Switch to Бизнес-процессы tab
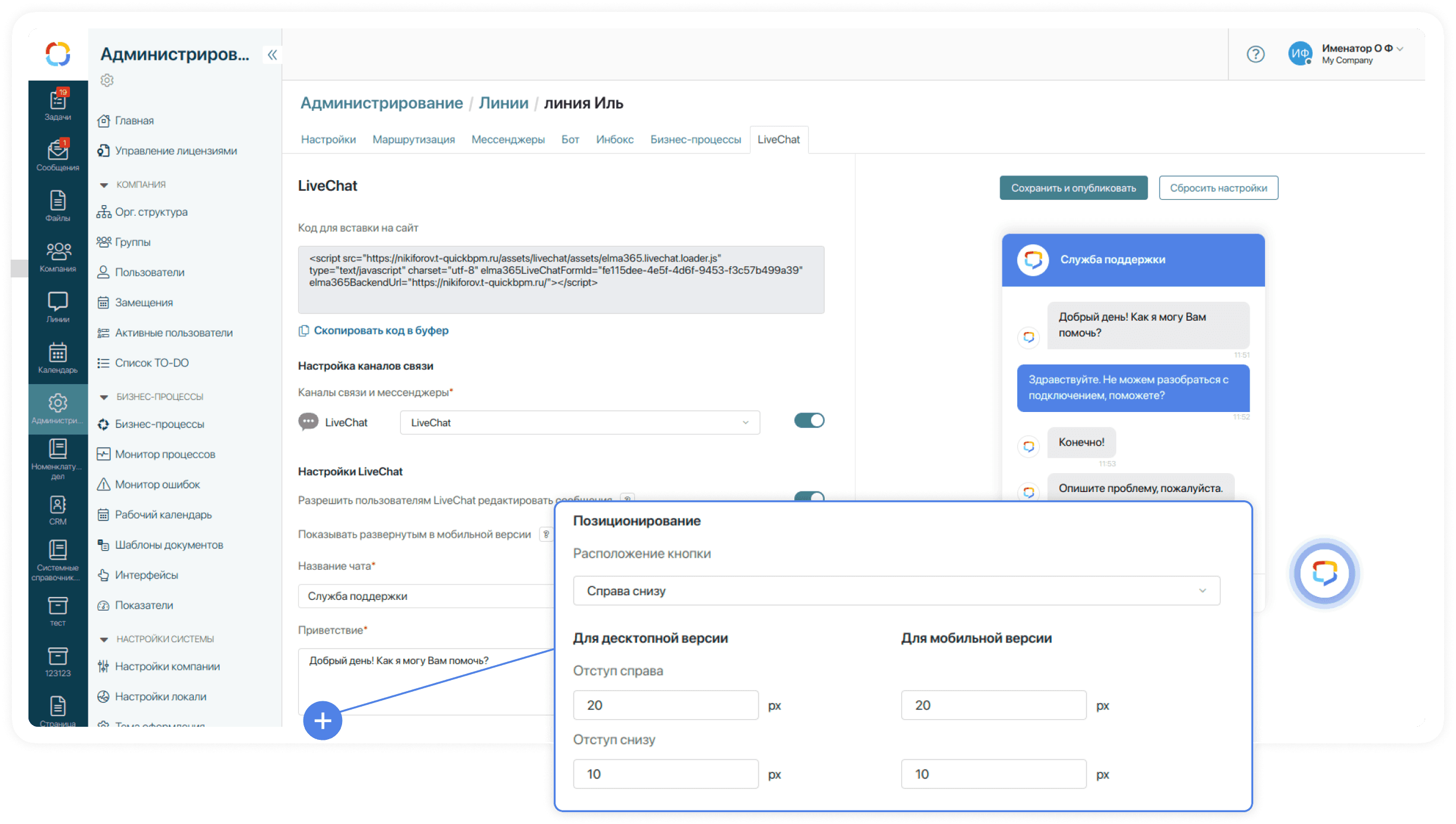This screenshot has height=824, width=1456. tap(695, 139)
